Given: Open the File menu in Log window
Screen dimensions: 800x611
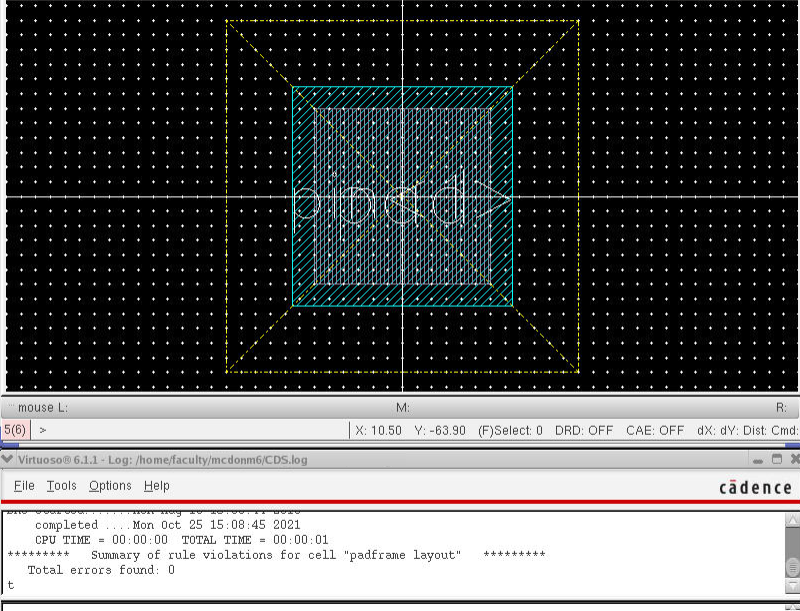Looking at the screenshot, I should 24,486.
